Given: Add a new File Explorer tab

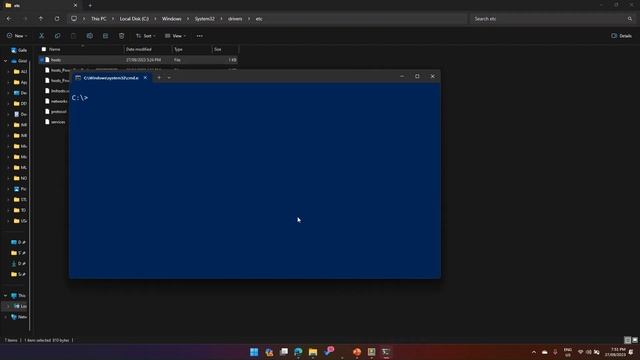Looking at the screenshot, I should (90, 5).
